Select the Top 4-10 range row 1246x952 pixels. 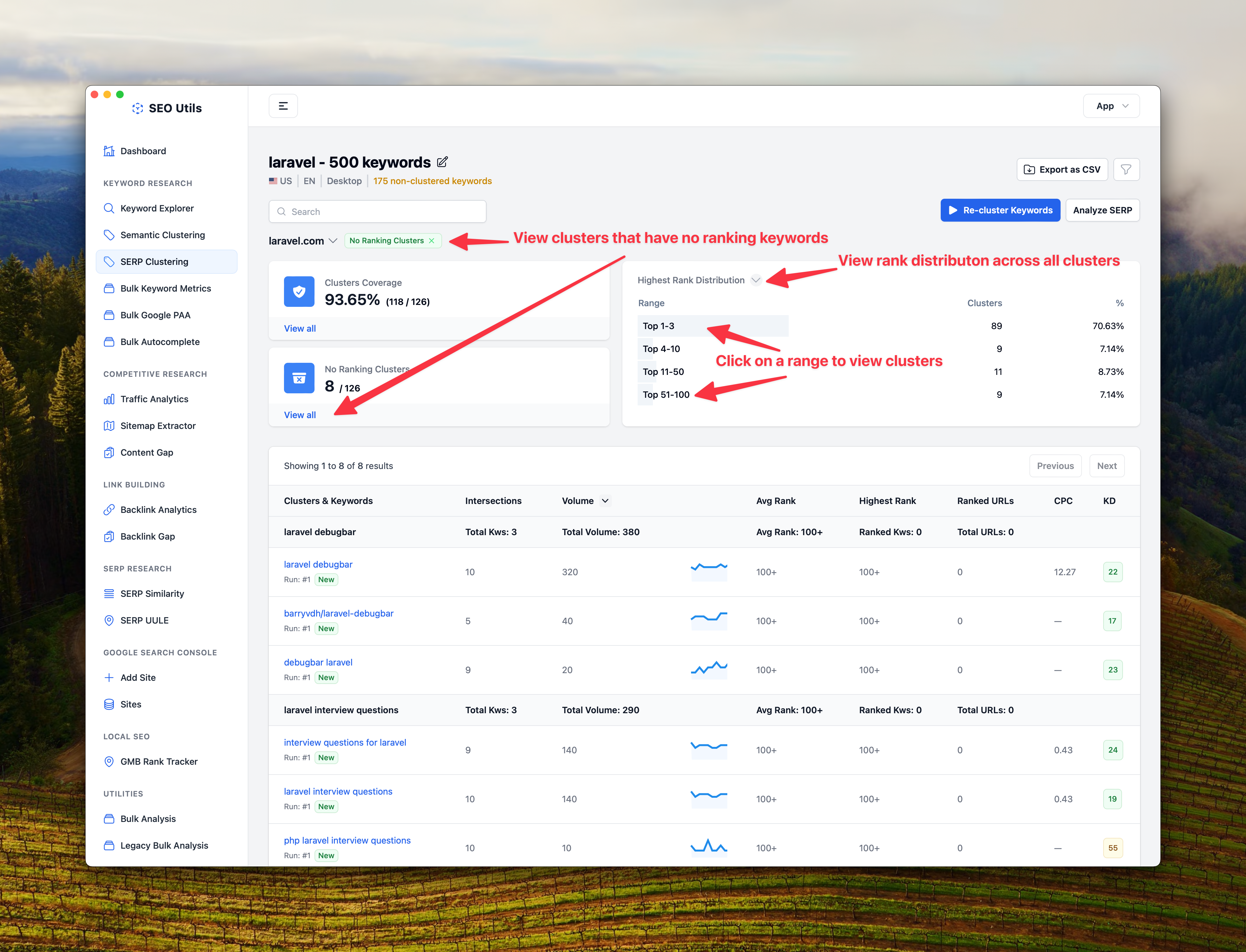[x=661, y=349]
